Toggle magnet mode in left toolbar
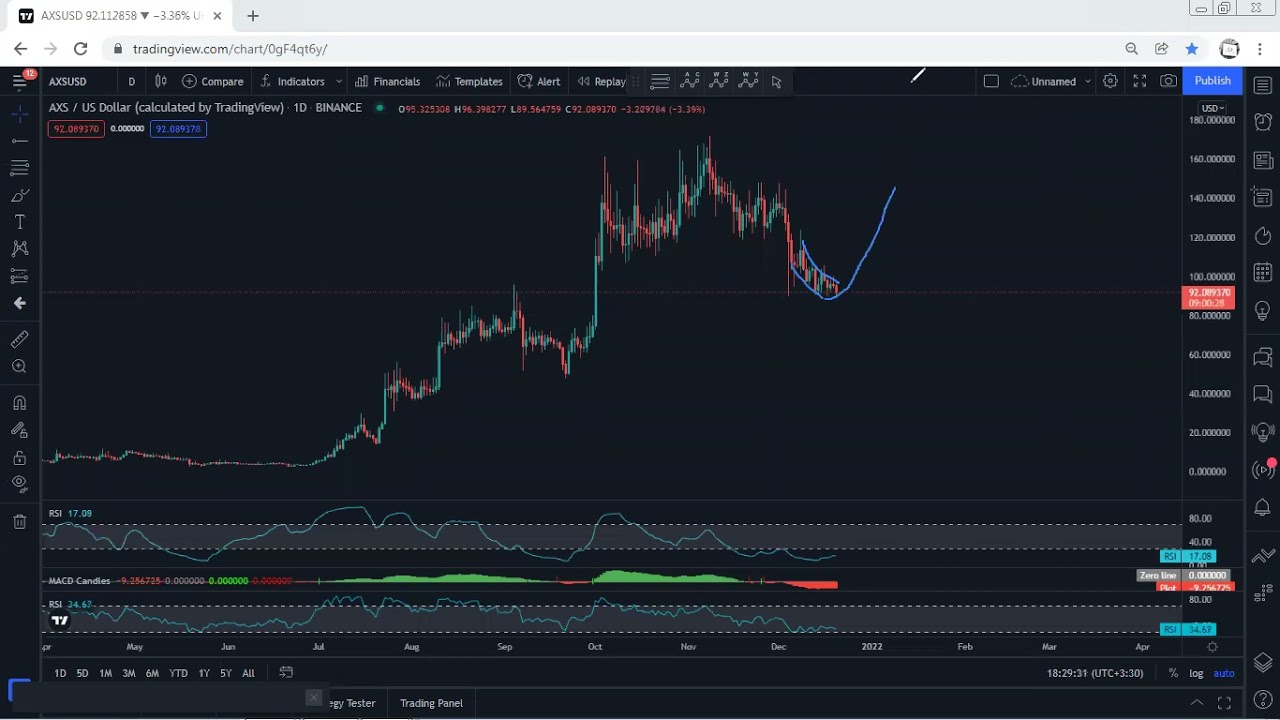 (19, 403)
